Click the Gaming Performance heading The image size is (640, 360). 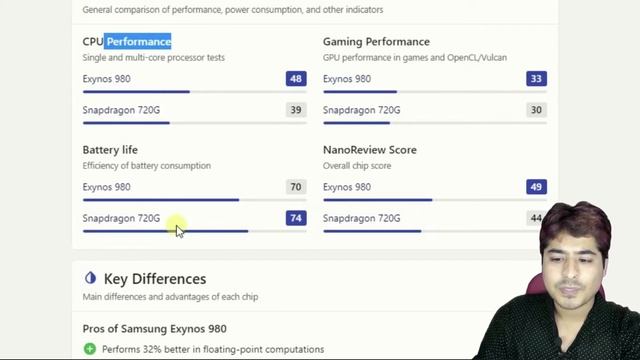tap(376, 42)
